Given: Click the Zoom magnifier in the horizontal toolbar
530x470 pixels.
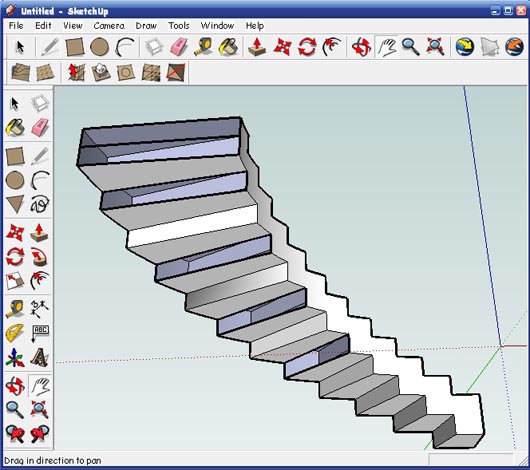Looking at the screenshot, I should [x=411, y=47].
